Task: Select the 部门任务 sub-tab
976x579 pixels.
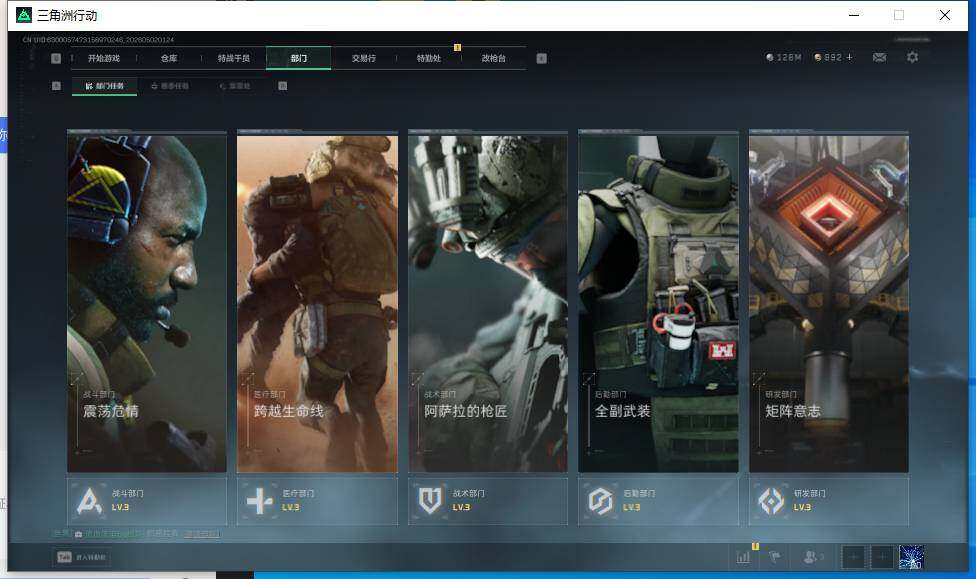Action: (105, 86)
